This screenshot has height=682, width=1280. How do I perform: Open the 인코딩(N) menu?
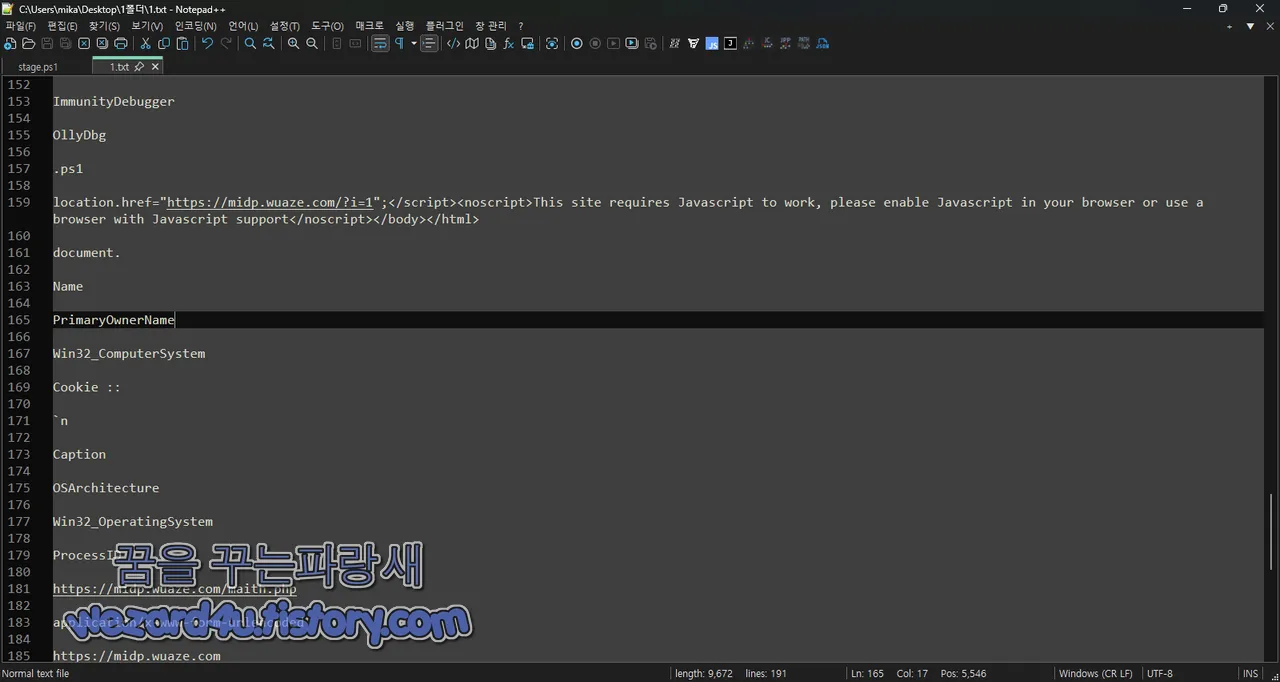pos(195,26)
